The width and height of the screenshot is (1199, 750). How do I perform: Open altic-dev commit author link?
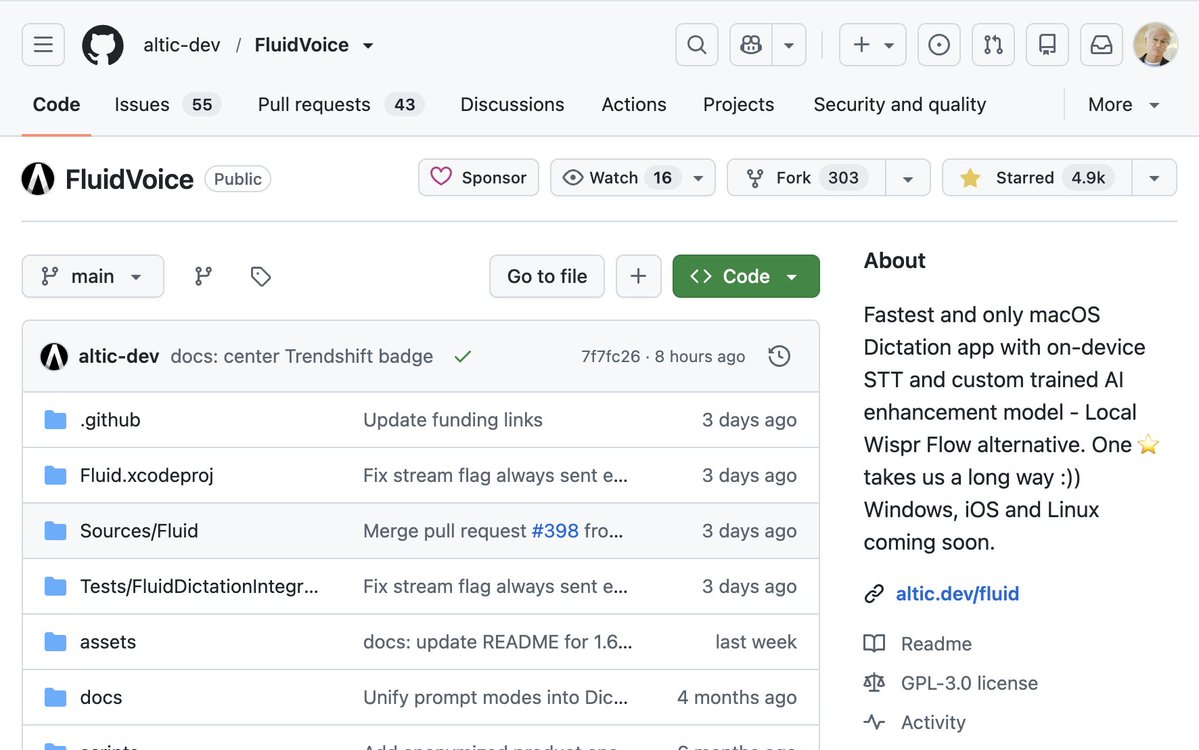click(x=119, y=356)
